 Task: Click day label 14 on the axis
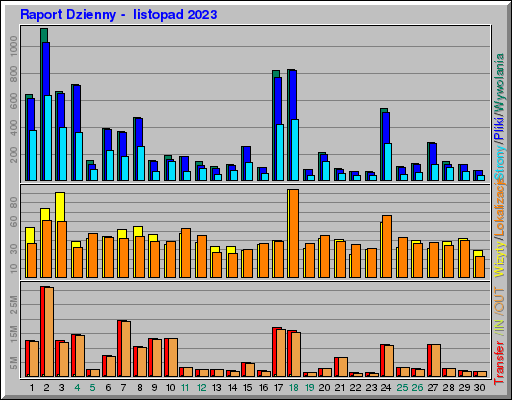[x=232, y=388]
